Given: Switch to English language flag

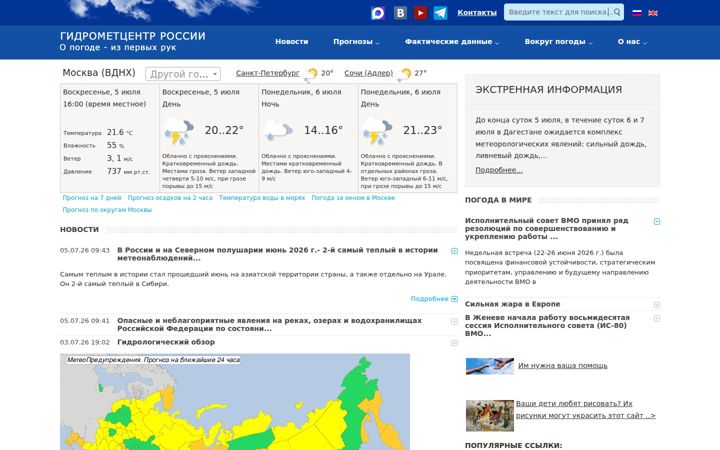Looking at the screenshot, I should tap(652, 13).
